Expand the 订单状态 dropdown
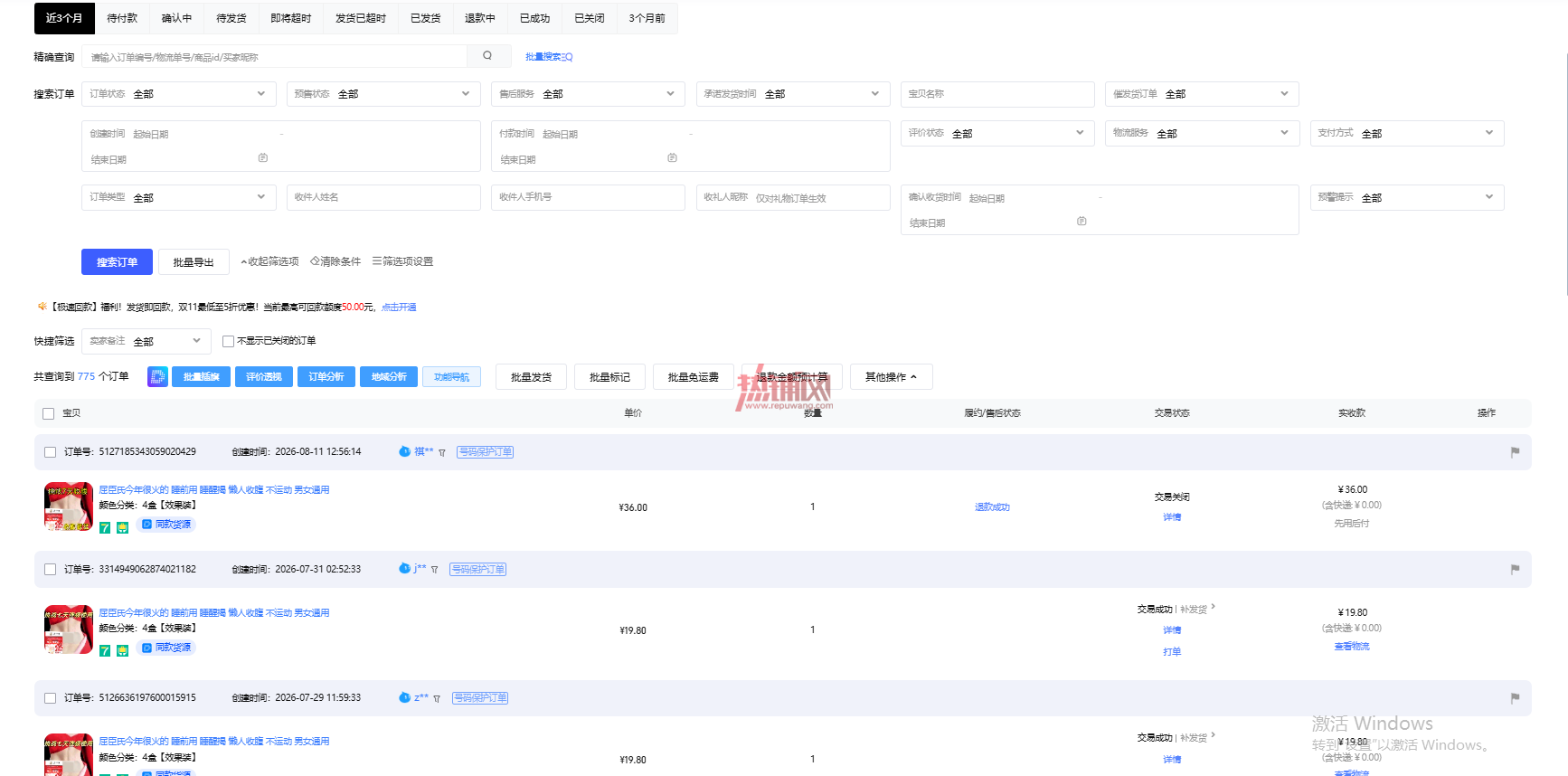1568x776 pixels. tap(179, 94)
